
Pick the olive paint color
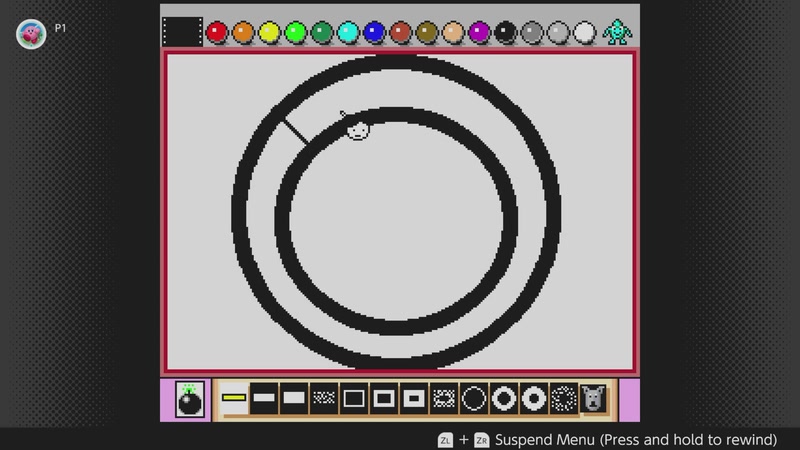[427, 32]
